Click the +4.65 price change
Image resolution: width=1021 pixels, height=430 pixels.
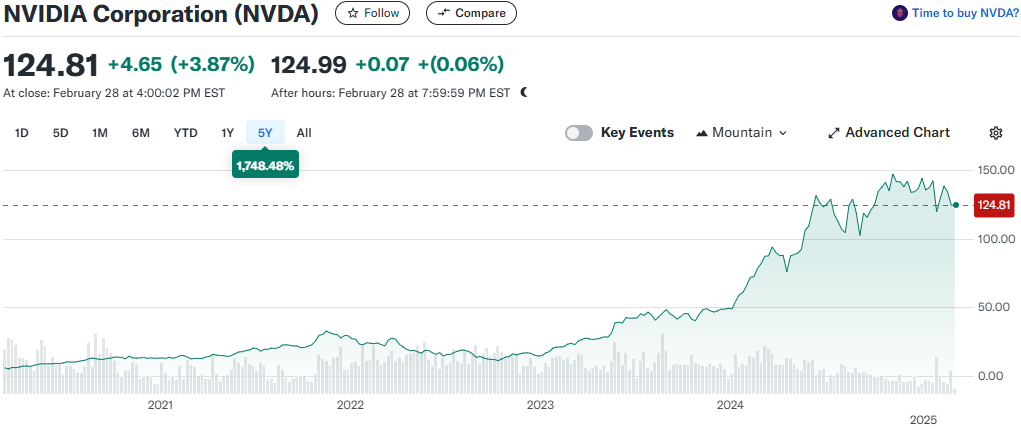pos(135,64)
